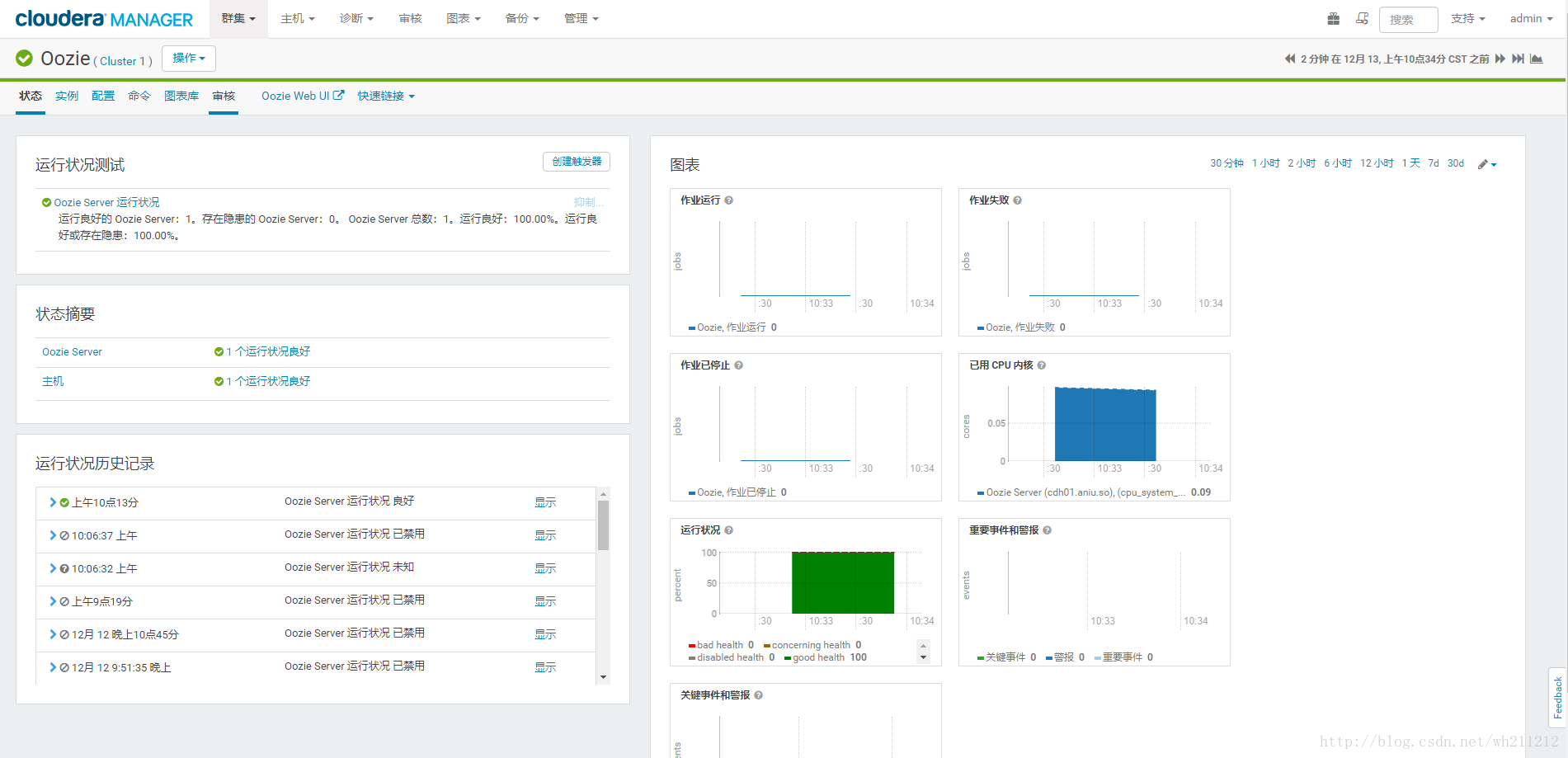Set chart range to 2 小时

(1302, 163)
